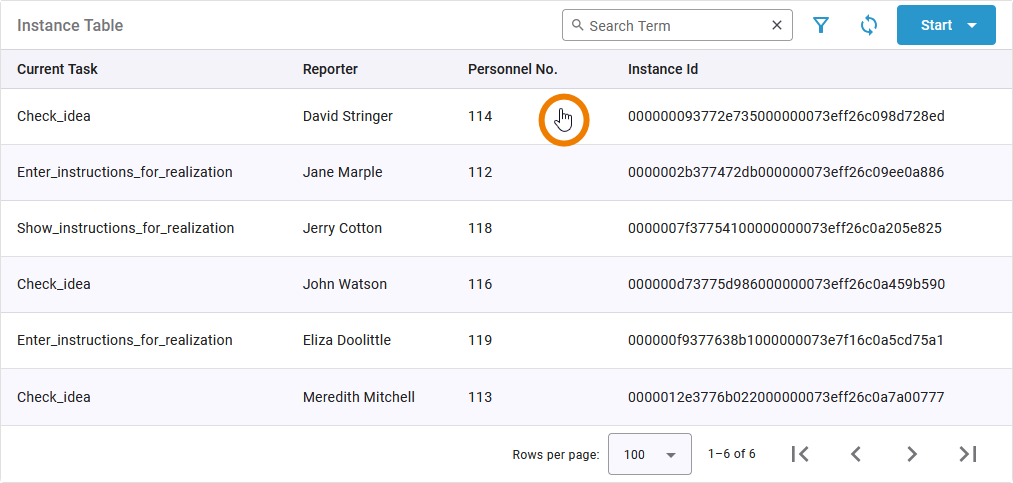The width and height of the screenshot is (1013, 483).
Task: Clear the search term with X icon
Action: (x=777, y=25)
